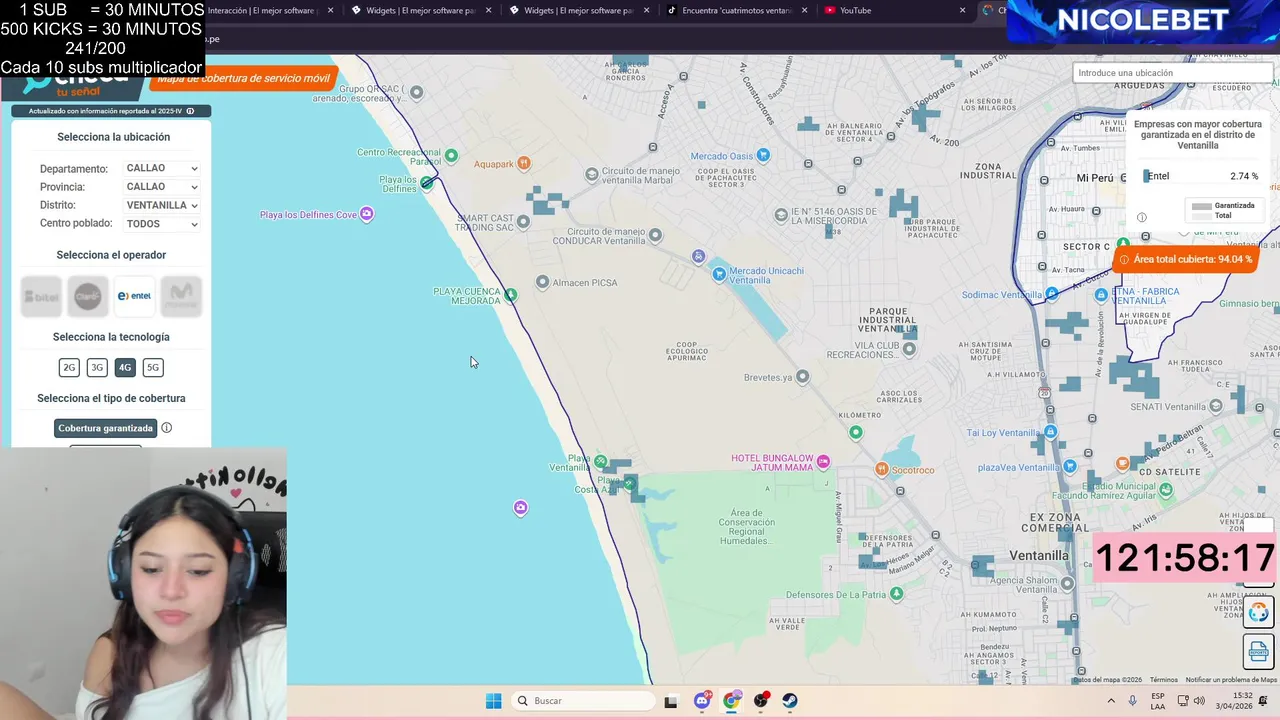Switch to the Encuentra 'cuatrimotos ventanilla' tab
This screenshot has height=720, width=1280.
(x=737, y=10)
